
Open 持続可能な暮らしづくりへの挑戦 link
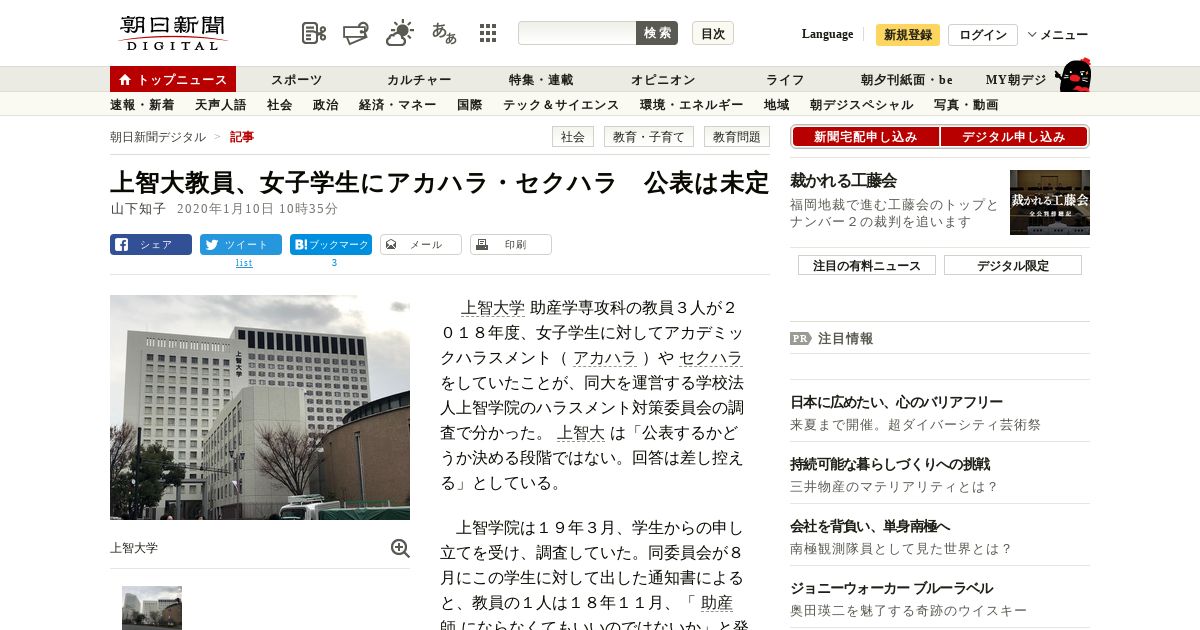[x=890, y=464]
